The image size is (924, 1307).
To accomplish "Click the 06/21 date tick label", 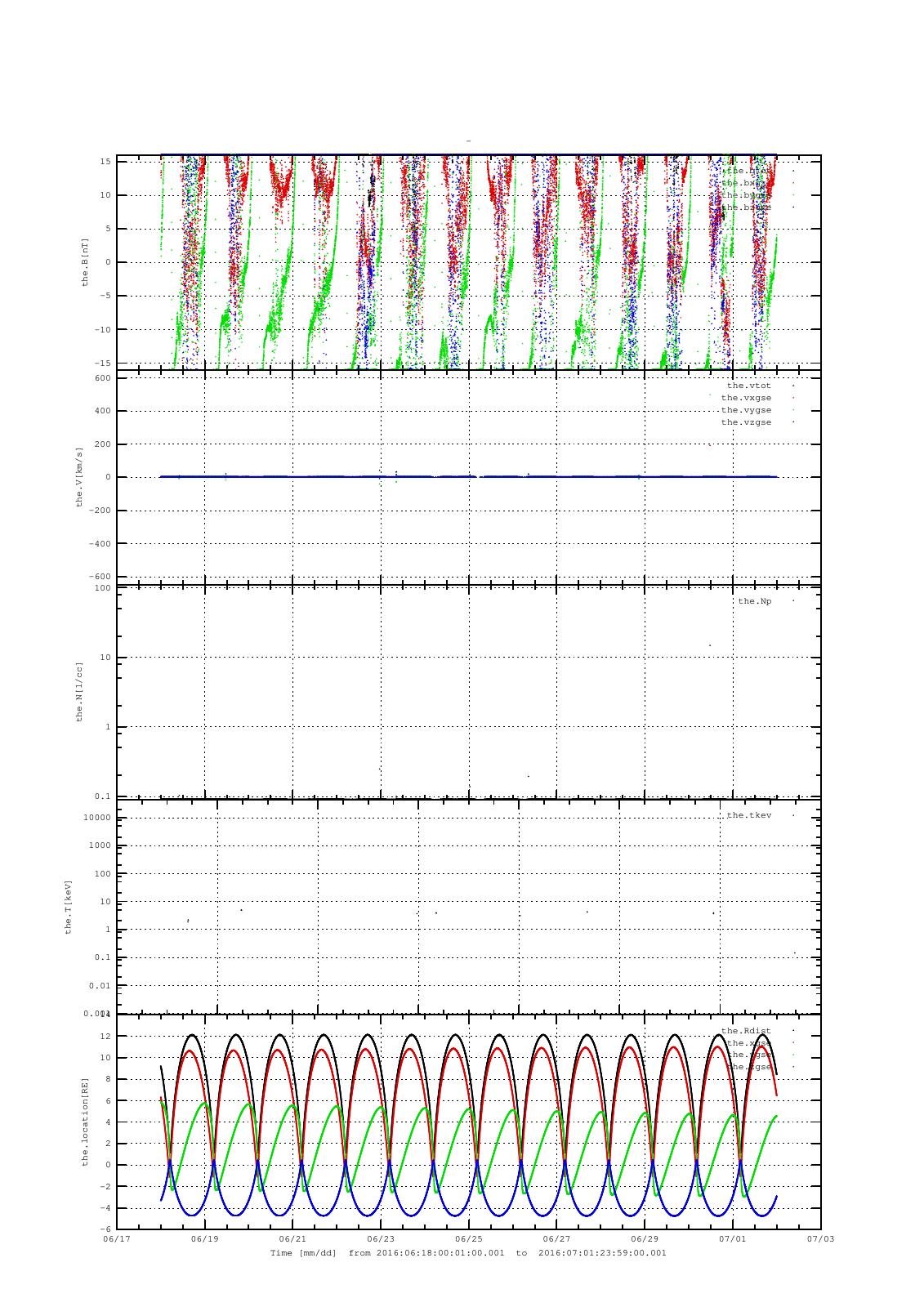I will click(x=293, y=1239).
